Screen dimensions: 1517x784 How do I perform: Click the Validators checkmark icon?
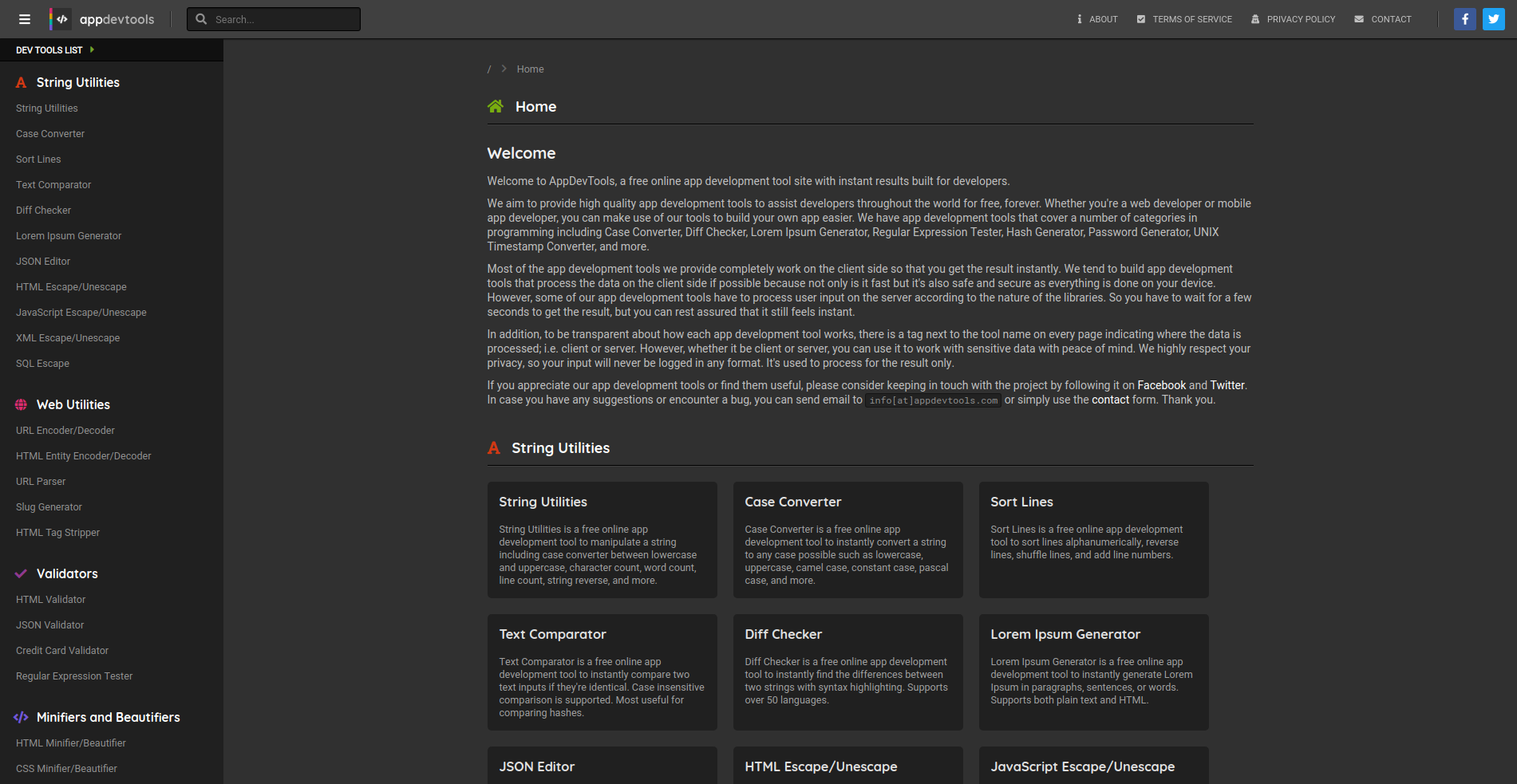point(22,574)
